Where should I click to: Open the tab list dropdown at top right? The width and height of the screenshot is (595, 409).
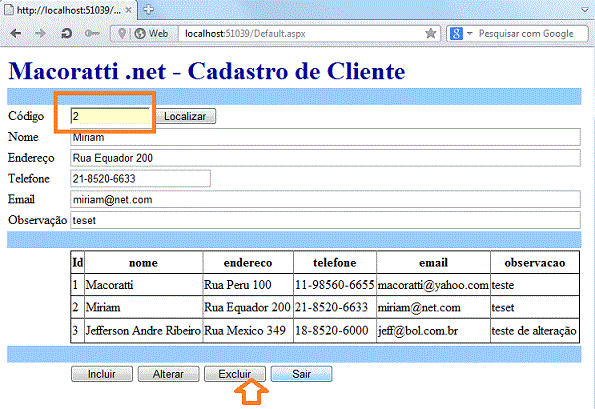click(585, 9)
